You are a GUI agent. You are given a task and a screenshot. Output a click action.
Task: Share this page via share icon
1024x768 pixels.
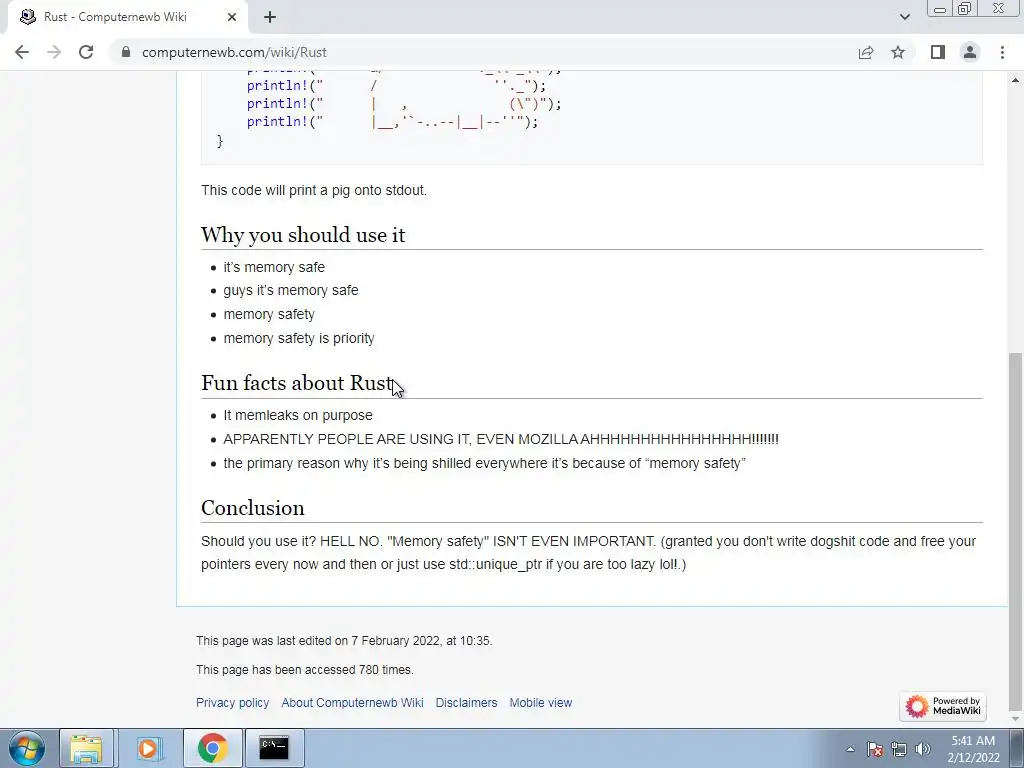(866, 52)
